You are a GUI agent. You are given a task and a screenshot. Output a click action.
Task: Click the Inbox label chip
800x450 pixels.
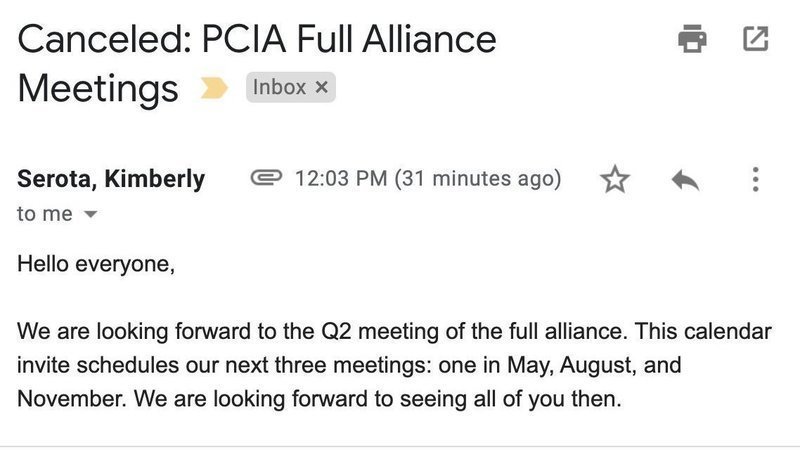pos(280,88)
